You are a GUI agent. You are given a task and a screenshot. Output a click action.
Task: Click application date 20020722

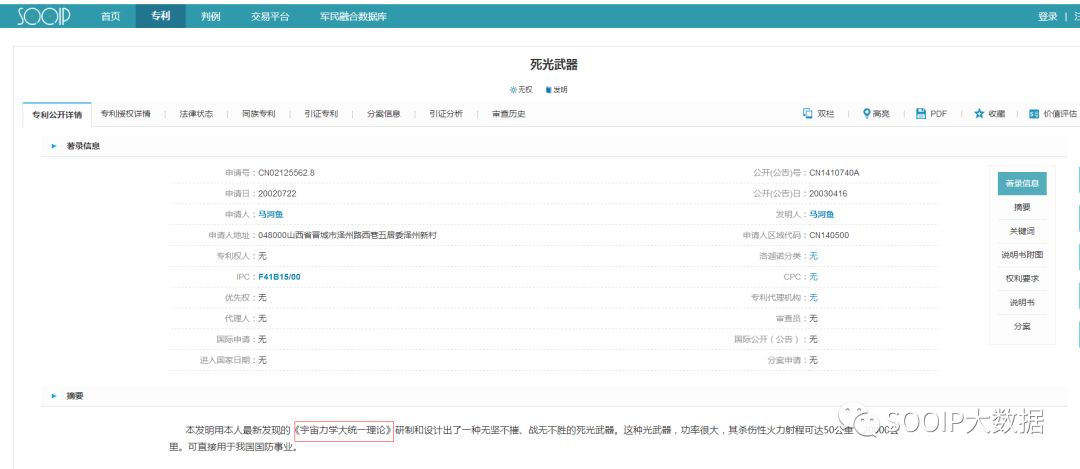tap(278, 194)
